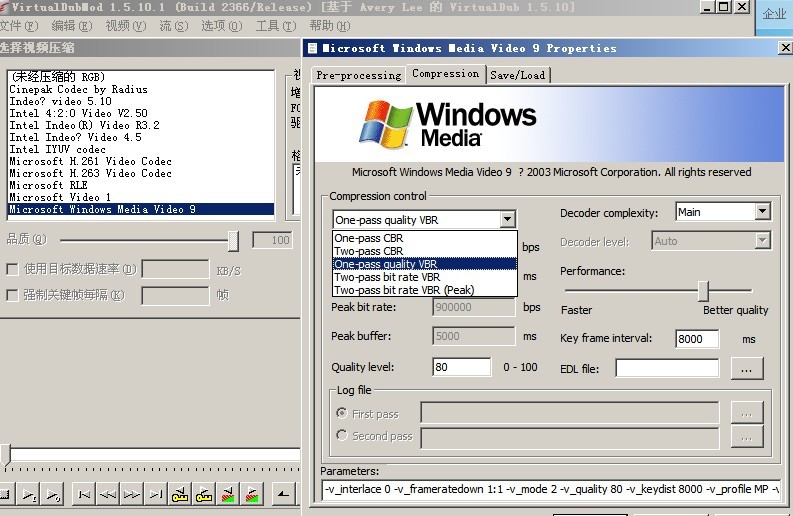The image size is (793, 516).
Task: Switch to the Pre-processing tab
Action: pyautogui.click(x=359, y=75)
